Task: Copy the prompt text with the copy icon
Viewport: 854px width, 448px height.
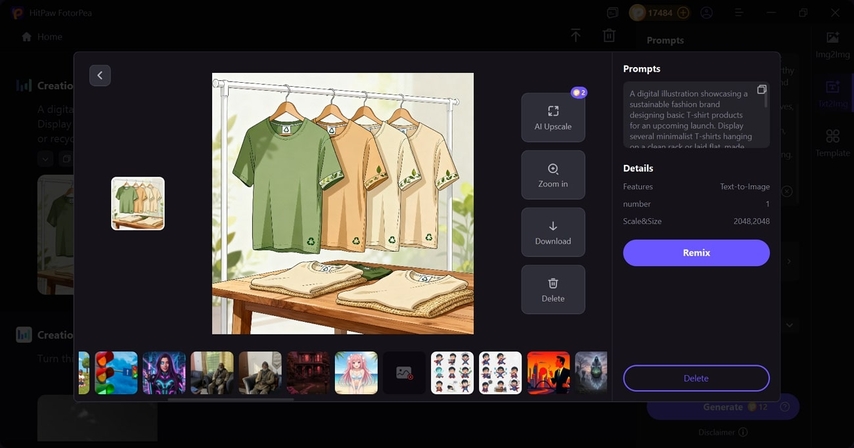Action: tap(762, 90)
